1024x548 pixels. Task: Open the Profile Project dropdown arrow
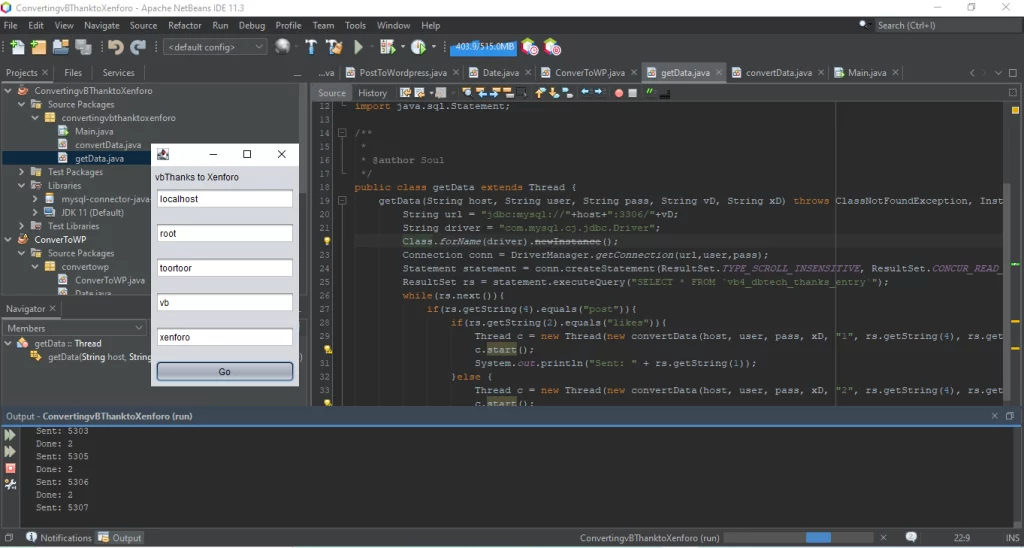434,47
